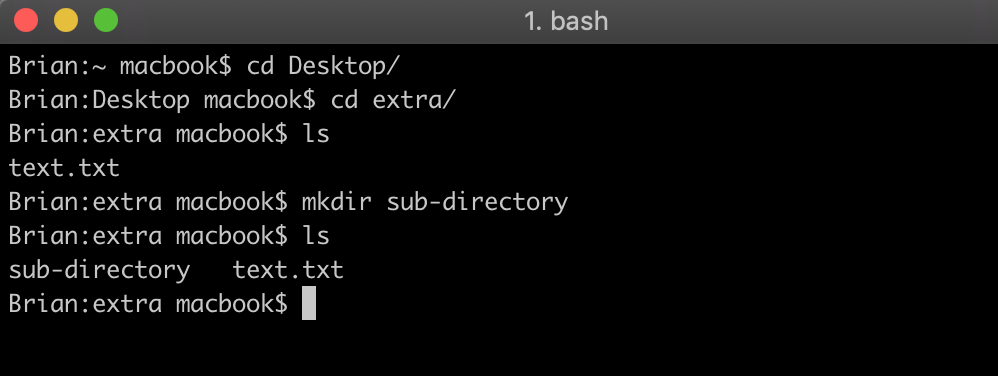Click the second "ls" command after mkdir
The width and height of the screenshot is (998, 376).
pos(316,235)
